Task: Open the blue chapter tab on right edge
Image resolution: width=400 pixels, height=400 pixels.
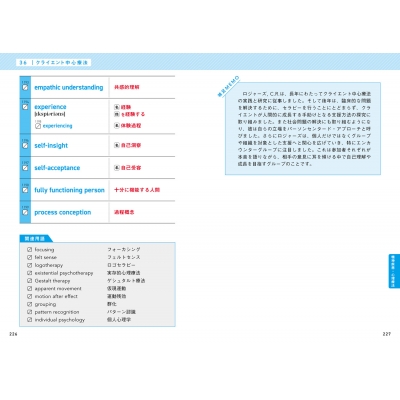Action: point(394,271)
